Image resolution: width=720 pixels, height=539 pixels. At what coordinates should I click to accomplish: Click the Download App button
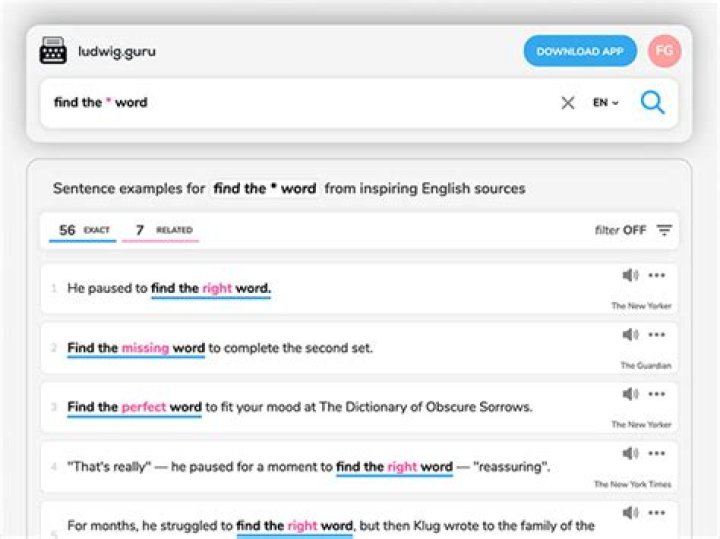(580, 51)
